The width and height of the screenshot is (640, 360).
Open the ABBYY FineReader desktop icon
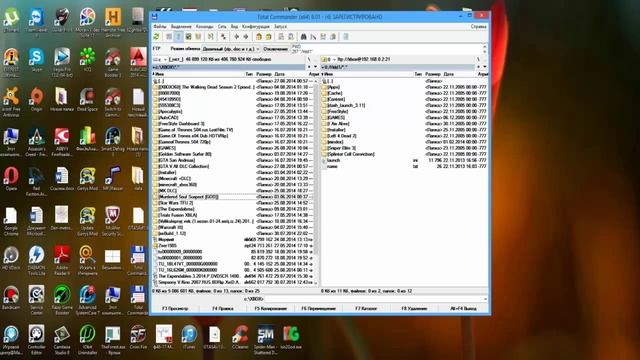[62, 141]
